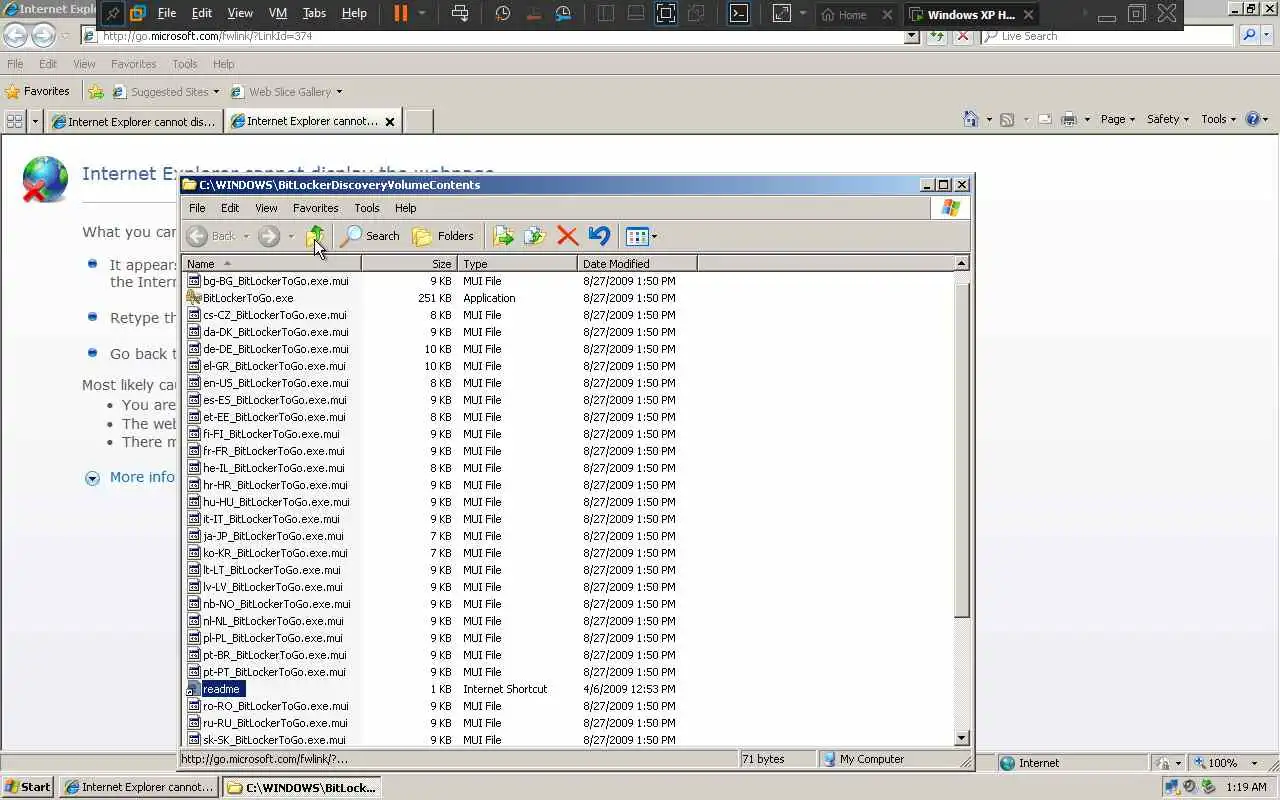1280x800 pixels.
Task: Select ja-JP_BitLockerToGo.exe.mui file
Action: [x=266, y=536]
